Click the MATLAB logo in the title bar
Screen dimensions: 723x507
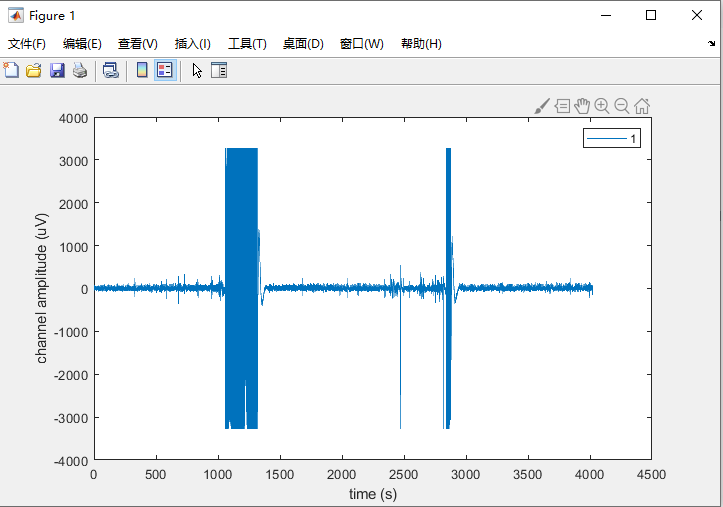pyautogui.click(x=16, y=16)
